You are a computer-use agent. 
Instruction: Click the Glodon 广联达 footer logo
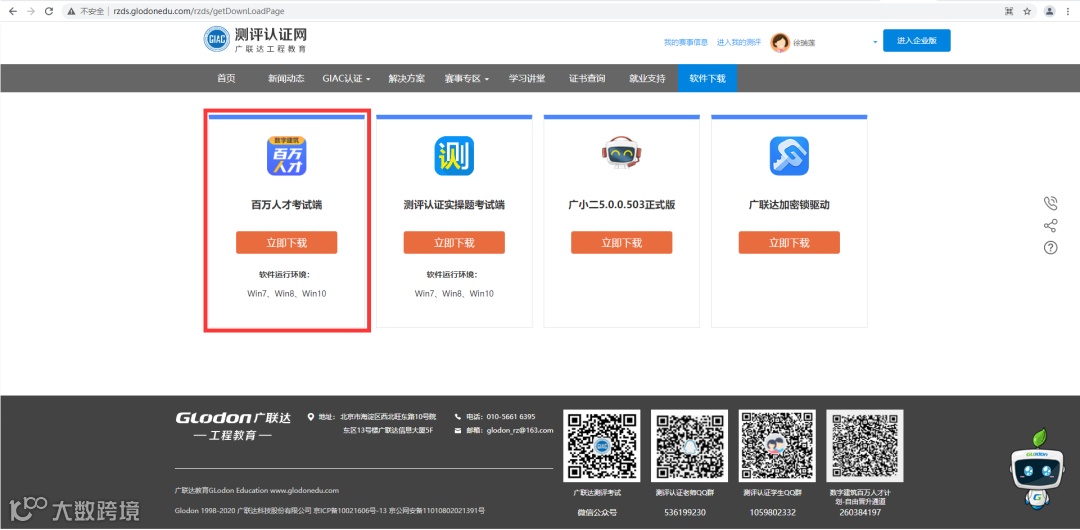(x=233, y=426)
